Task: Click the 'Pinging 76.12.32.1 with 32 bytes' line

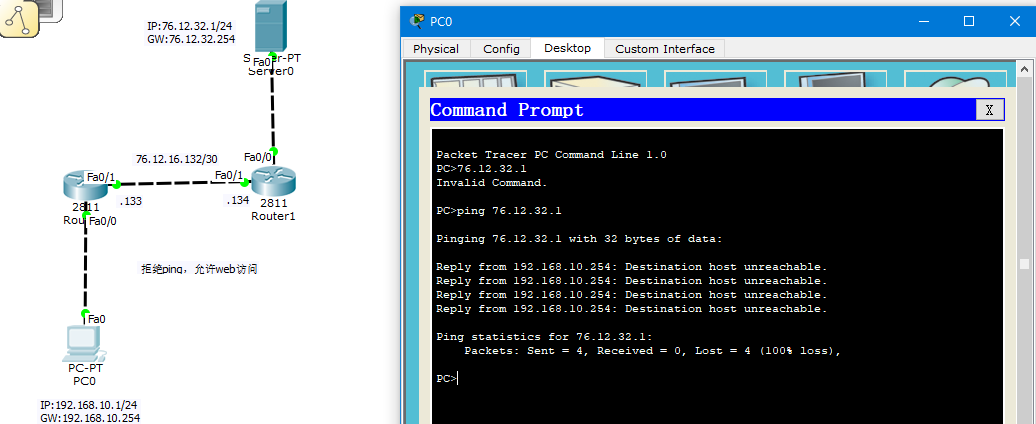Action: 579,239
